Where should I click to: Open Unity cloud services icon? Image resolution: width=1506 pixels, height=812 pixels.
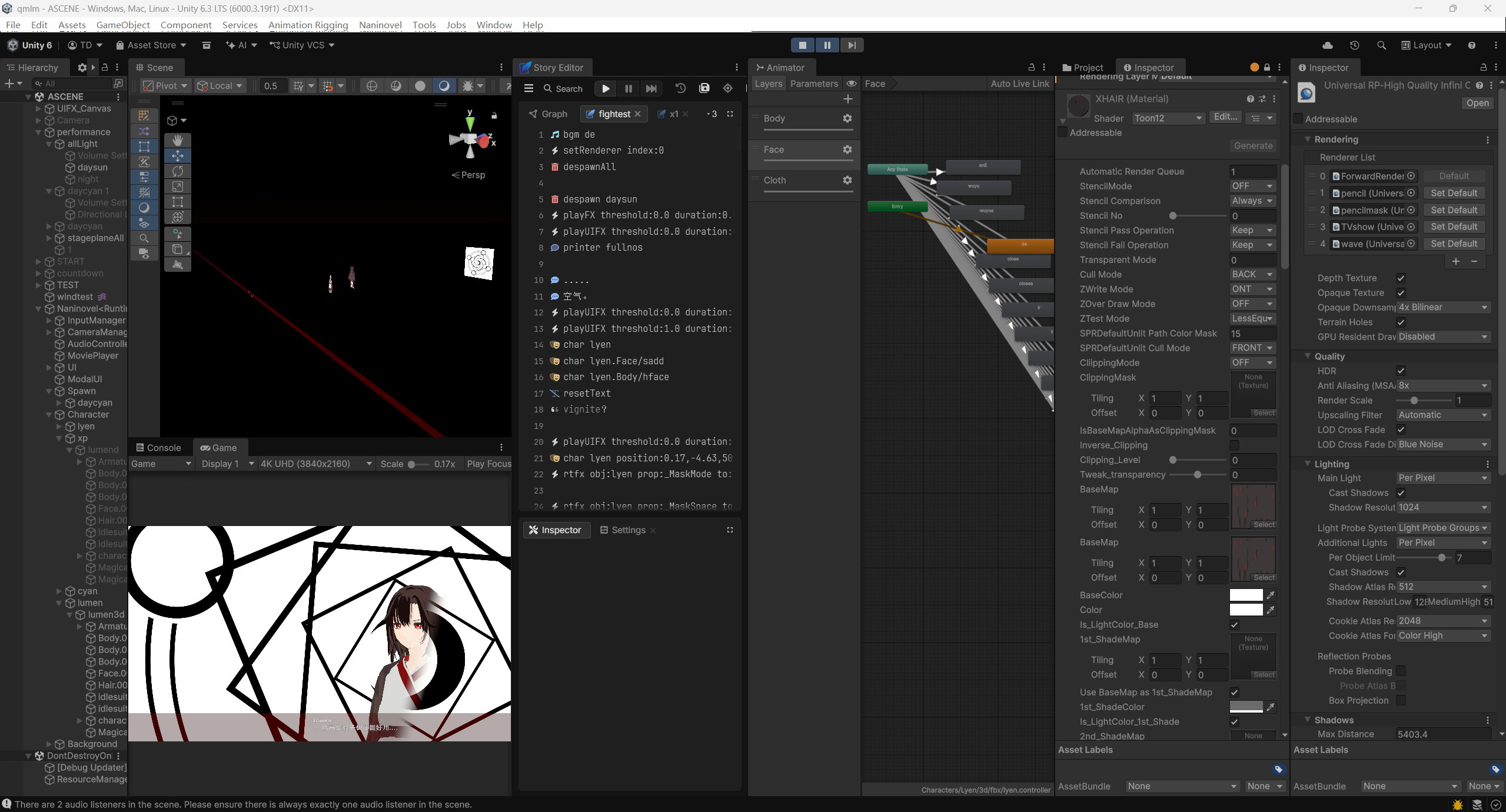tap(1327, 45)
